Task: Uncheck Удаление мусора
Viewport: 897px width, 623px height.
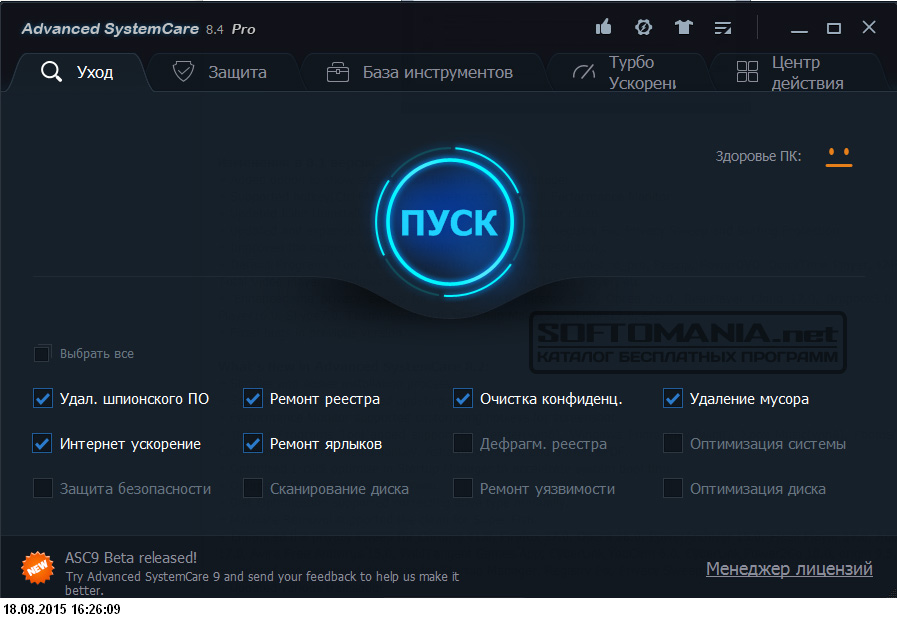Action: pyautogui.click(x=673, y=398)
